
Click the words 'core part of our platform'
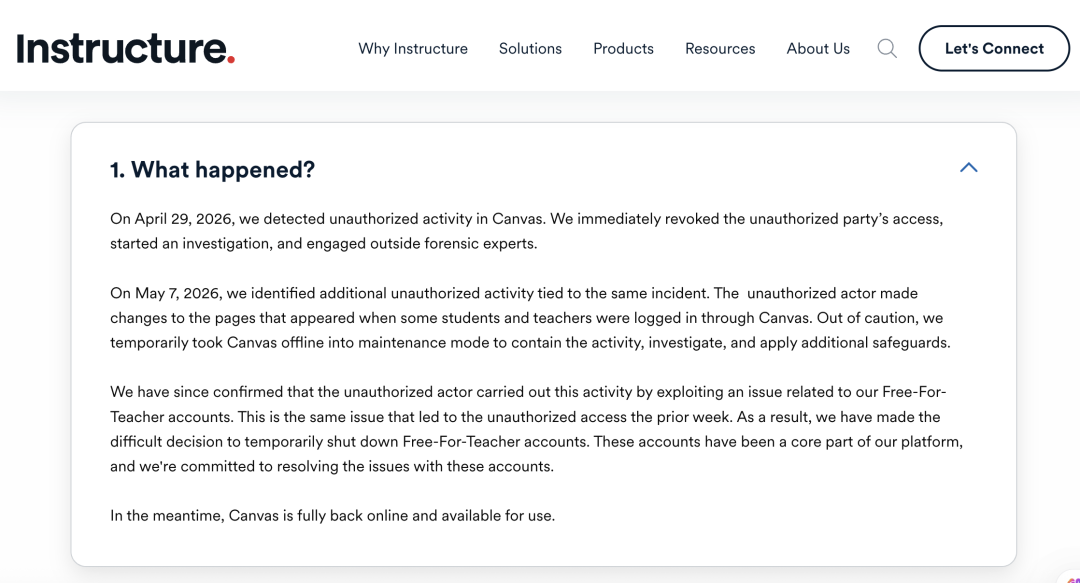pyautogui.click(x=876, y=441)
